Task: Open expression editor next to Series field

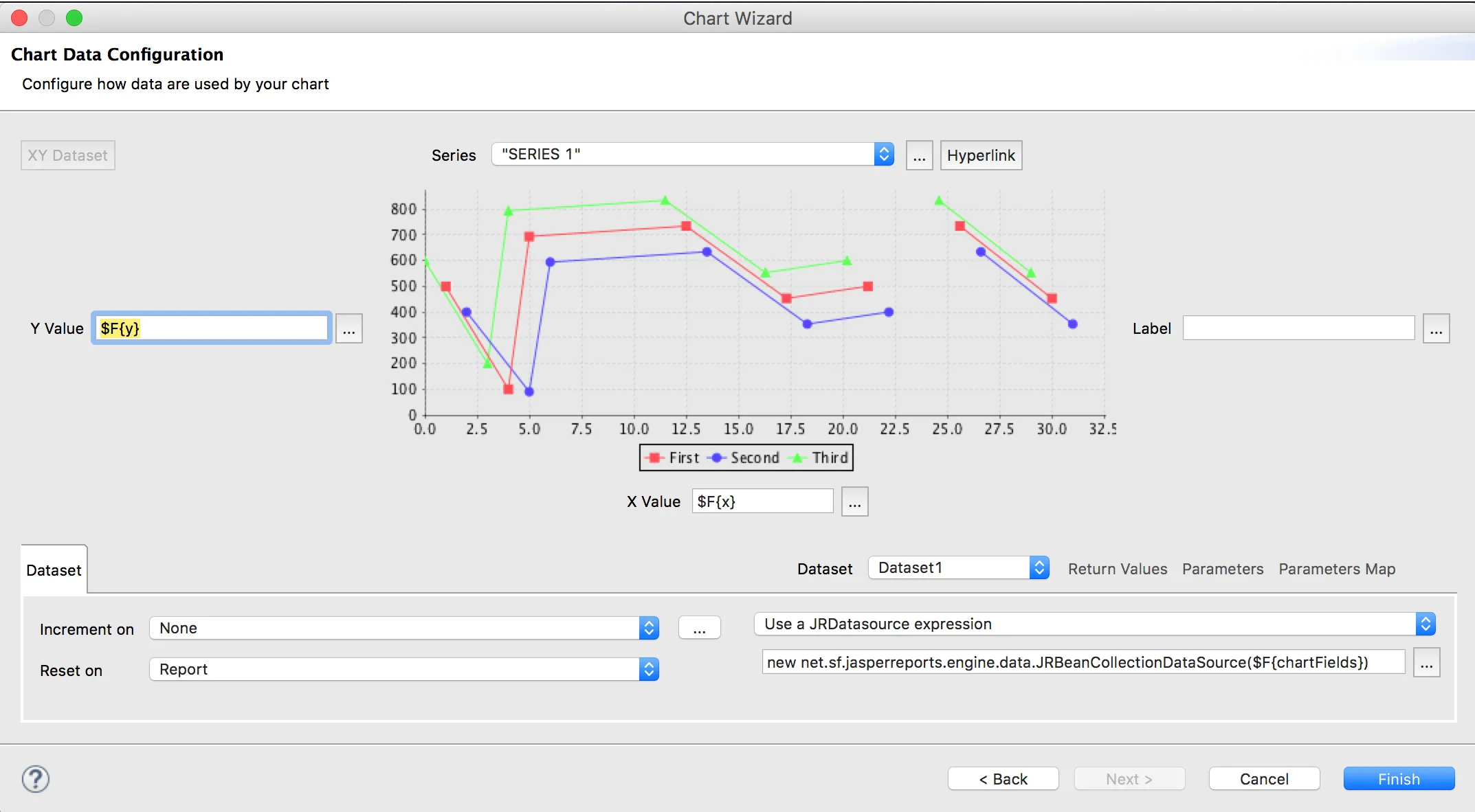Action: point(919,155)
